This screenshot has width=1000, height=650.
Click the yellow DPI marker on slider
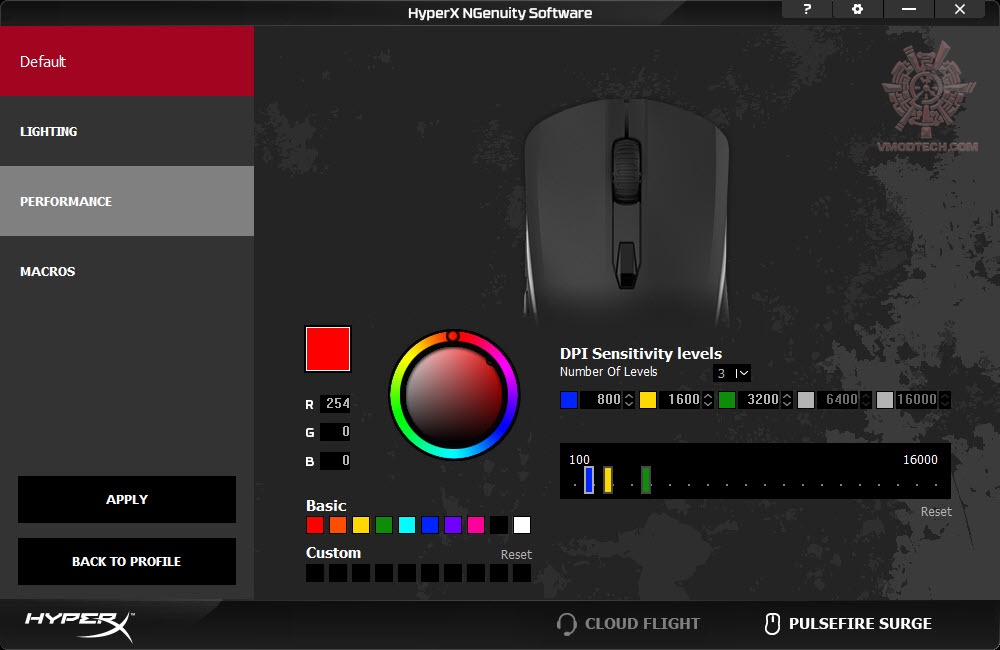(608, 480)
